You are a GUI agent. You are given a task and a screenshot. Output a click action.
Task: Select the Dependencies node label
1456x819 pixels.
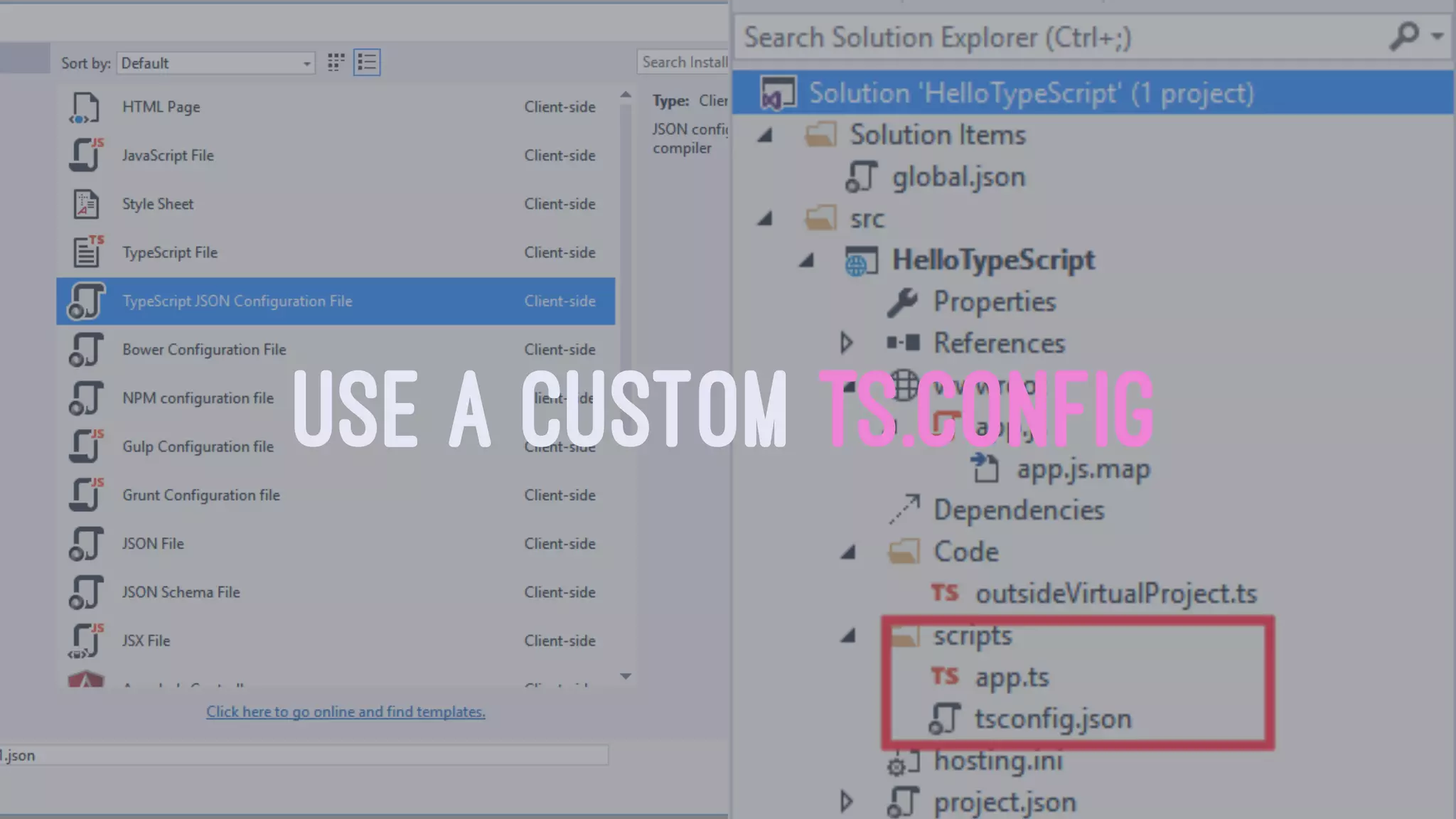[x=1019, y=510]
